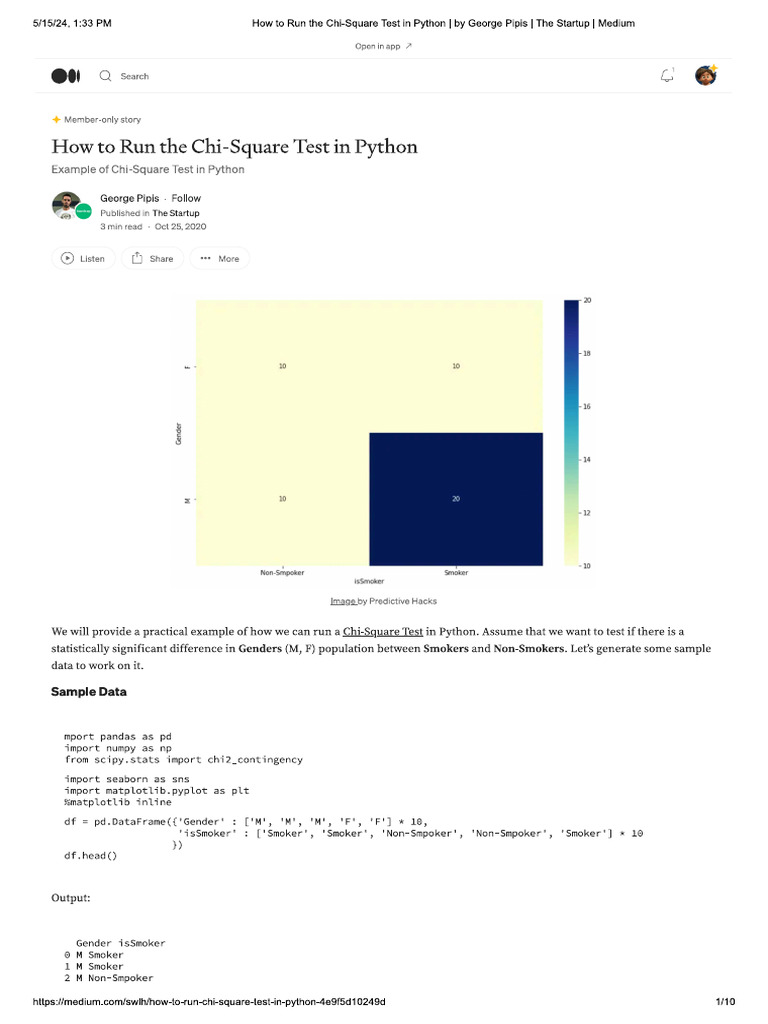Viewport: 768px width, 1024px height.
Task: Click the search magnifier icon
Action: pos(105,76)
